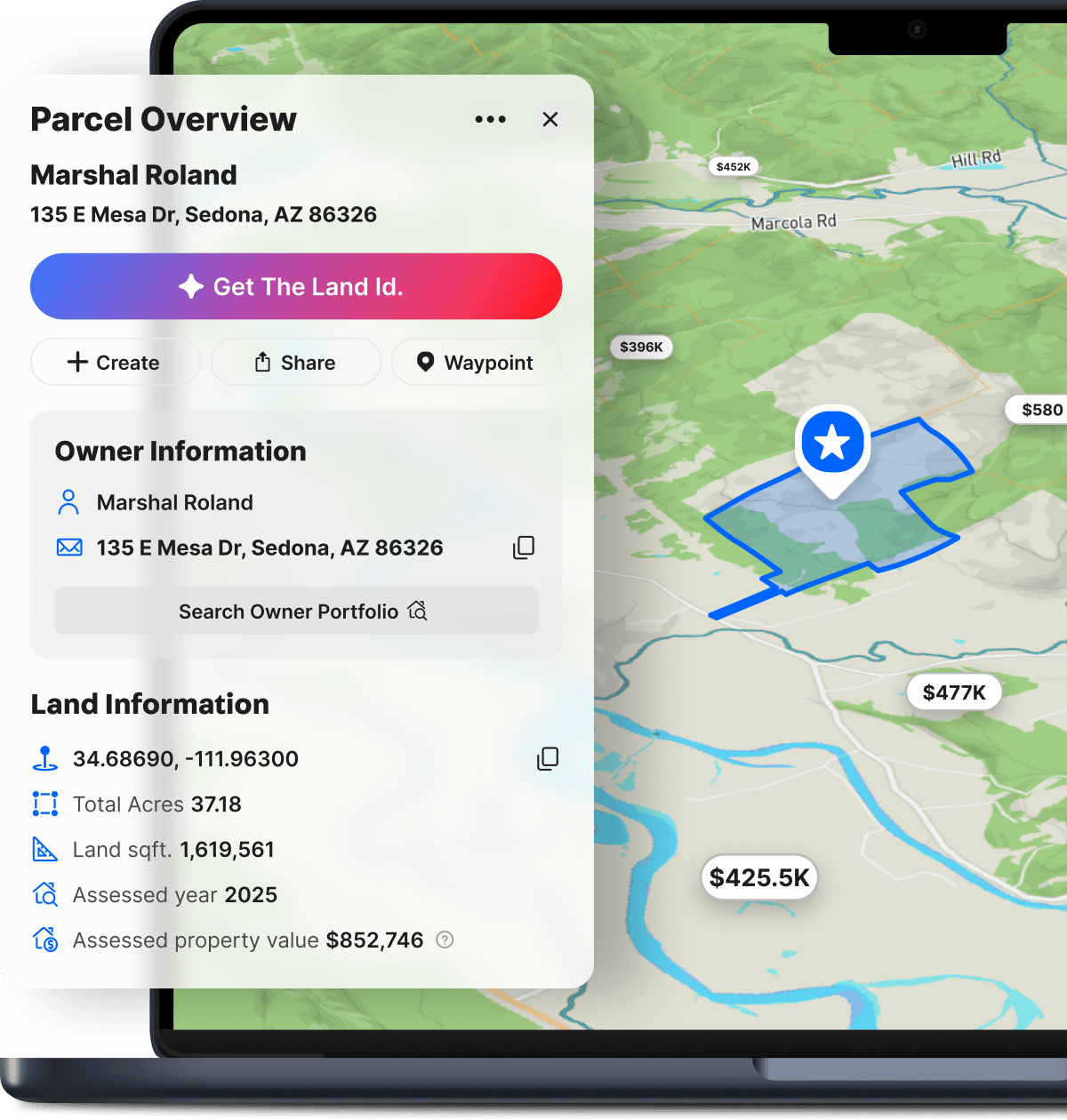1067x1120 pixels.
Task: Click the plus icon in Create button
Action: coord(77,362)
